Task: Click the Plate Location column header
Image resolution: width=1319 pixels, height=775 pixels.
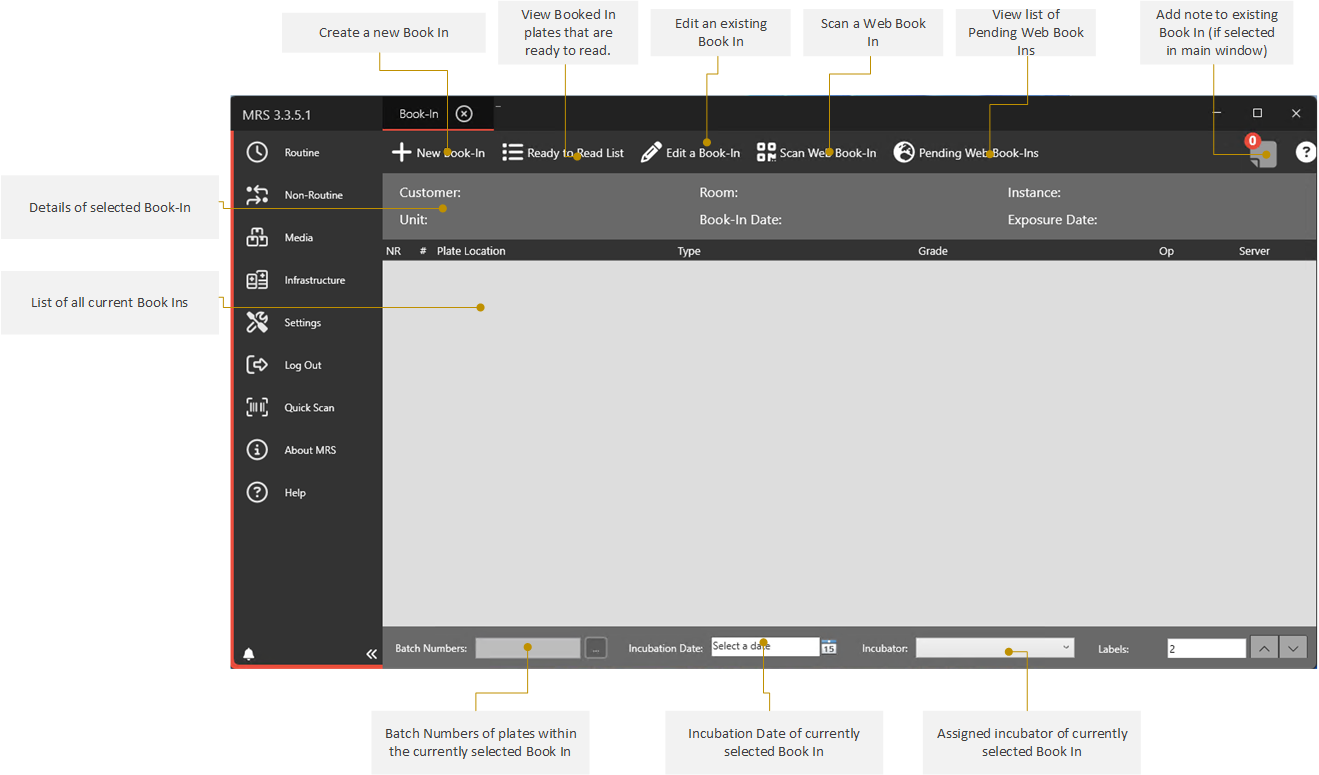Action: [x=471, y=251]
